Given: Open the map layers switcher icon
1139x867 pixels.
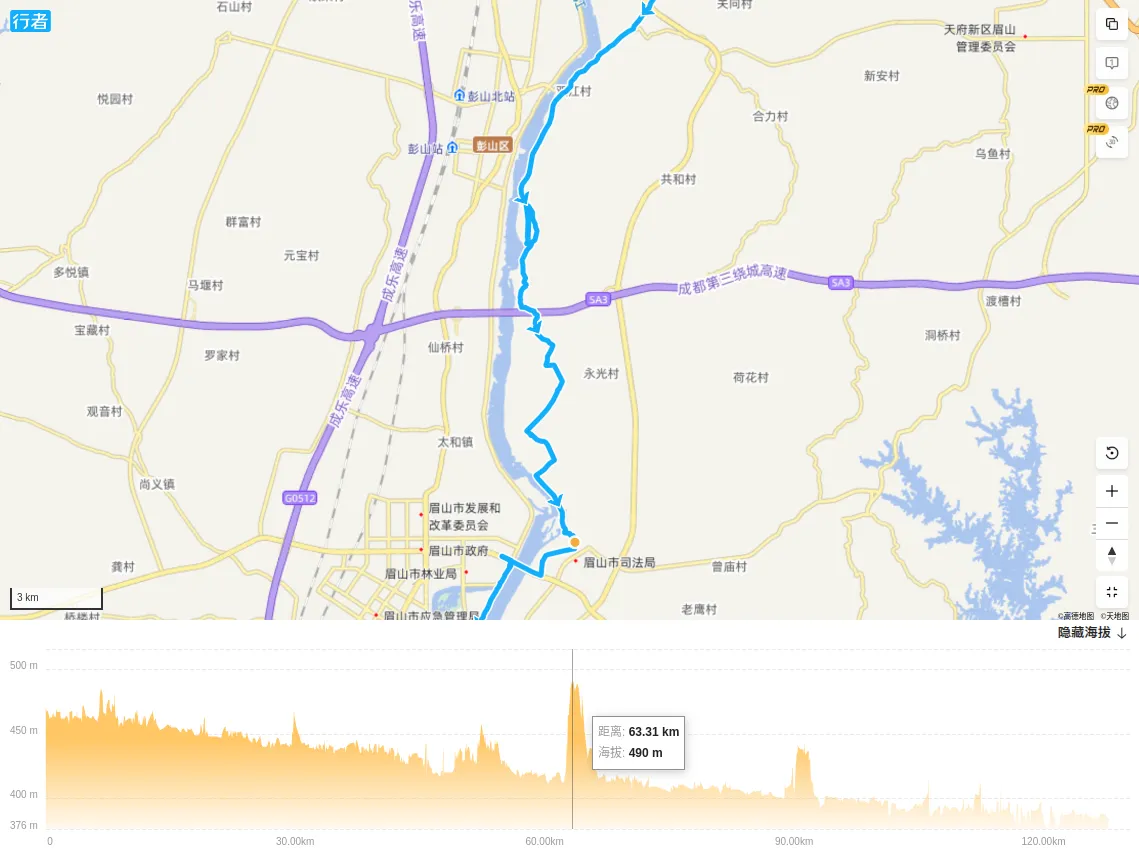Looking at the screenshot, I should [1111, 24].
